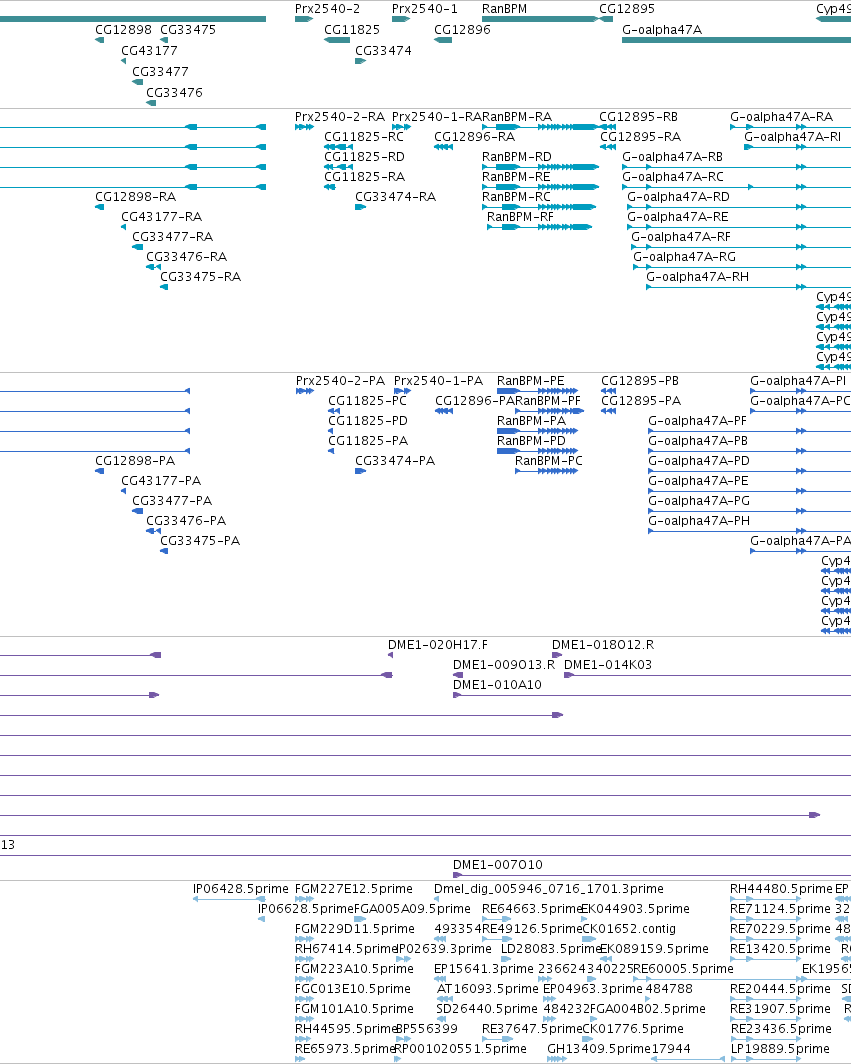Click transcript G-oalpha47A-RF
The image size is (851, 1064).
coord(681,237)
